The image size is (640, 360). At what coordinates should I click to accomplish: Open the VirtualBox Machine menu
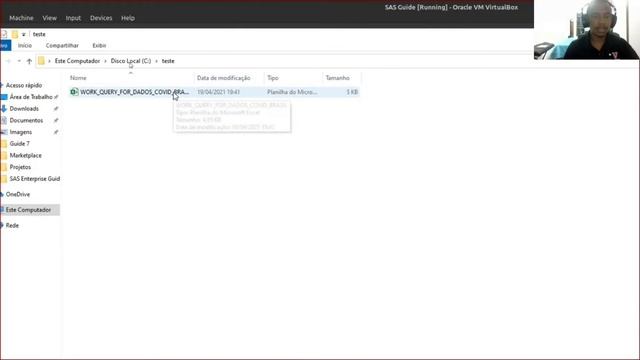21,18
